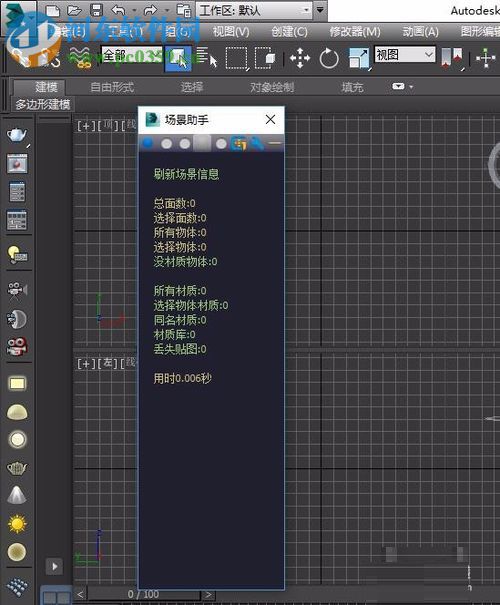Image resolution: width=500 pixels, height=605 pixels.
Task: Click the Select and Manipulate icon
Action: point(486,58)
